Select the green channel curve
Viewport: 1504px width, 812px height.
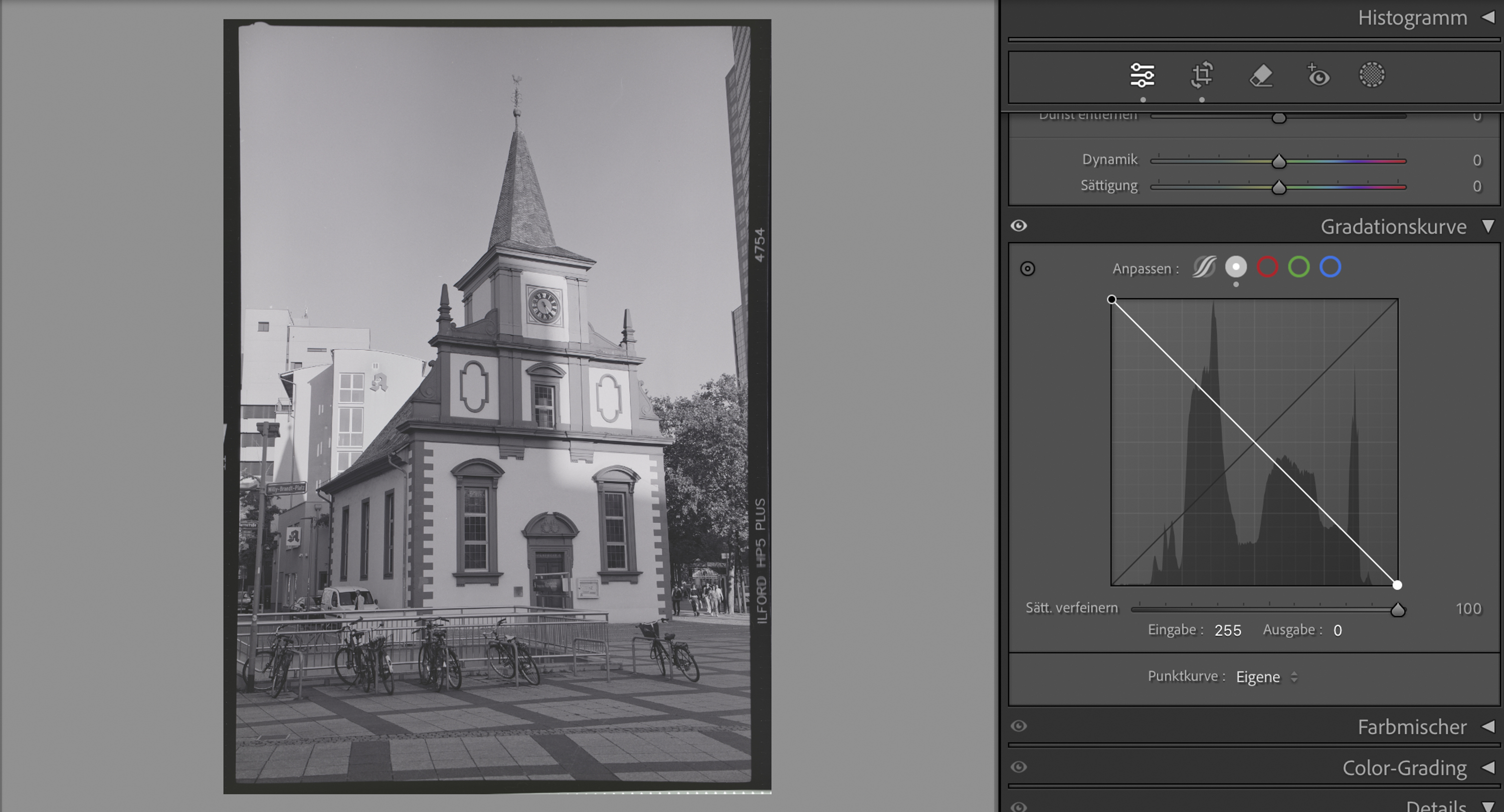[x=1298, y=267]
